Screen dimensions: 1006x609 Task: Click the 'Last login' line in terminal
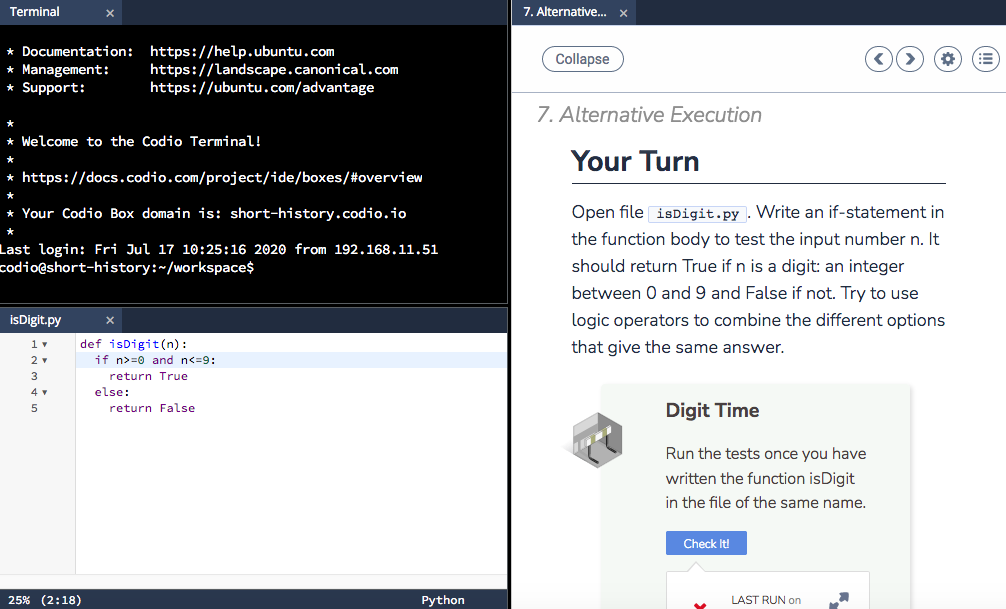219,250
